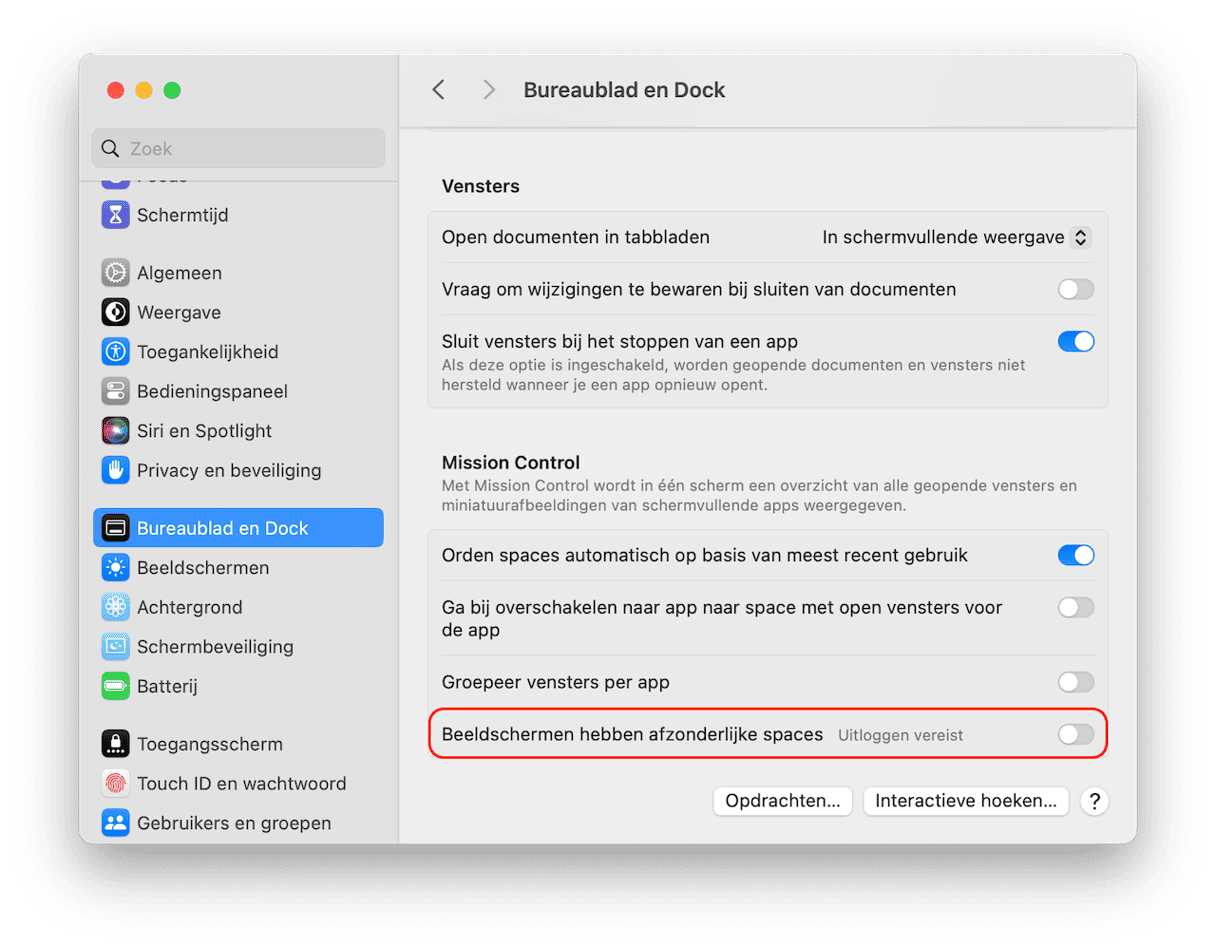This screenshot has width=1216, height=948.
Task: Go back with the left chevron
Action: pos(438,90)
